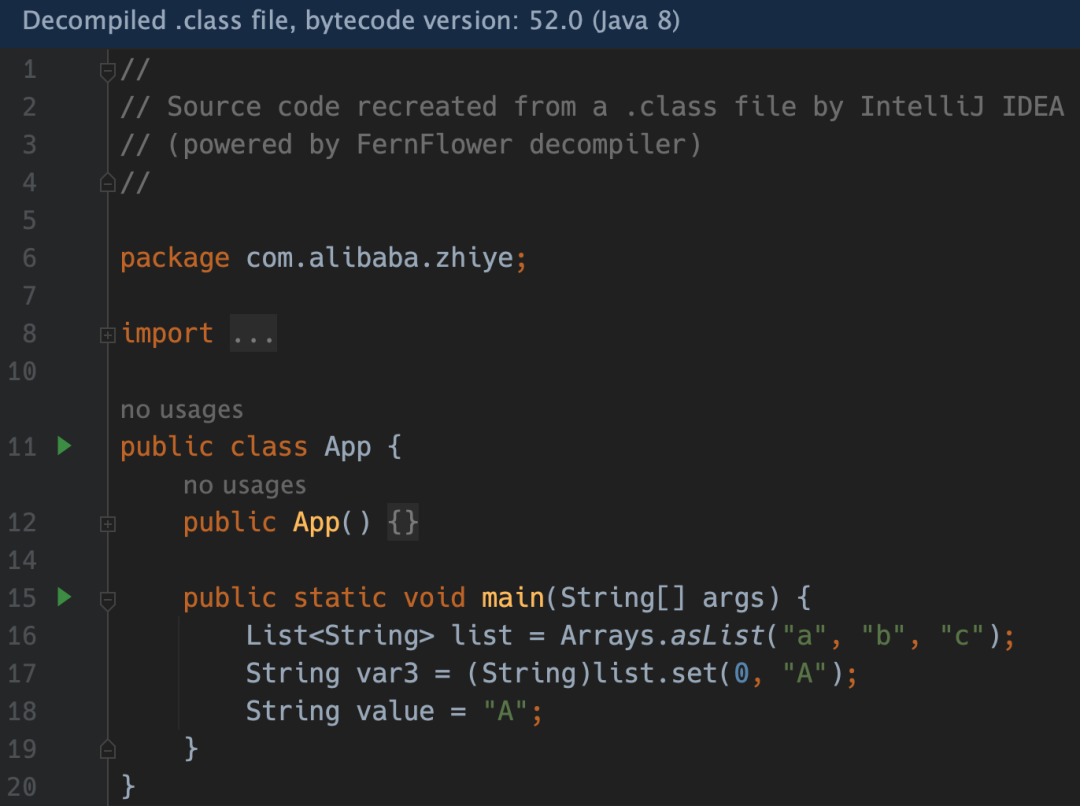Click the App class name on line 11
Viewport: 1080px width, 806px height.
[x=348, y=448]
